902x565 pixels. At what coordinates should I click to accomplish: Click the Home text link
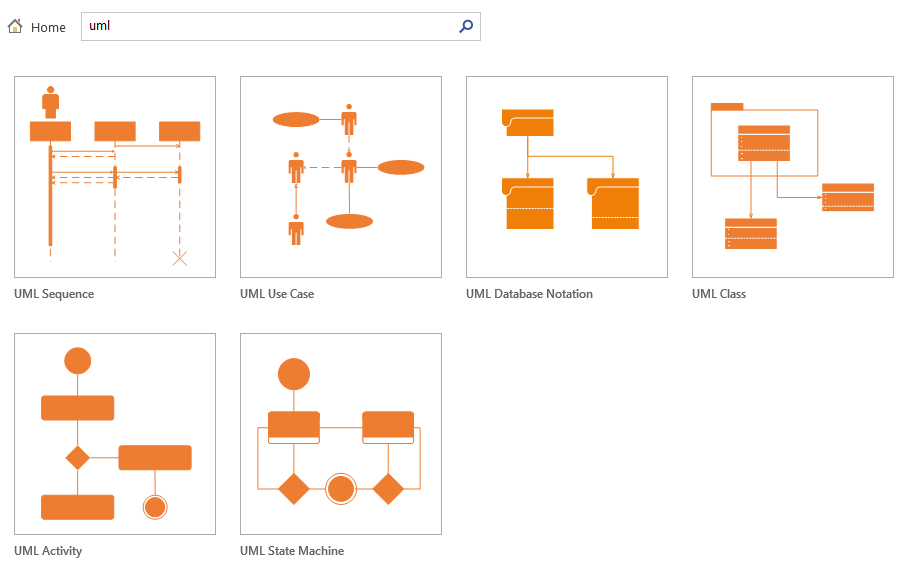click(48, 28)
